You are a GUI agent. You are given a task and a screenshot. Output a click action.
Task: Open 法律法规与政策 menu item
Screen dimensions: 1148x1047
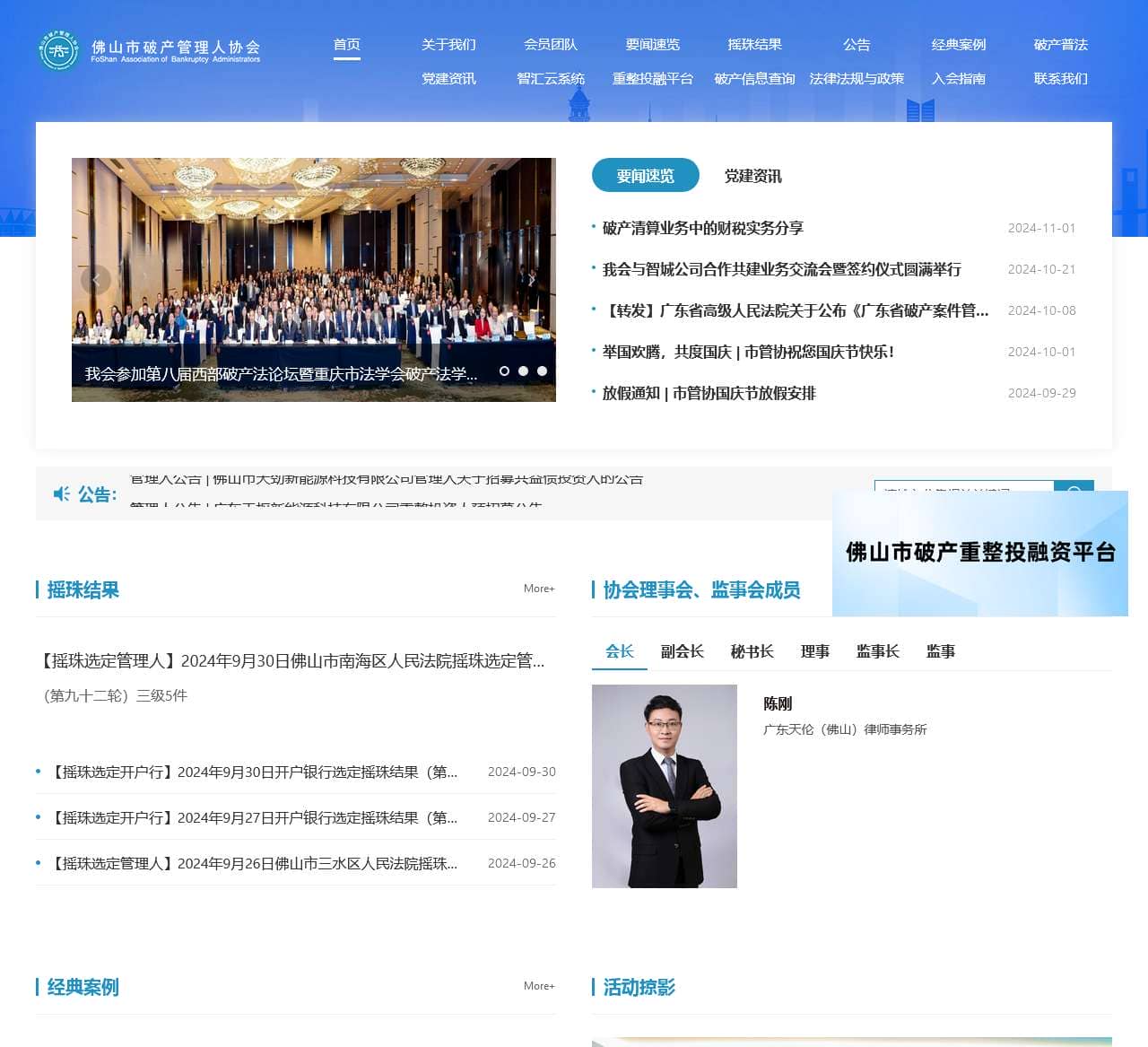[857, 79]
